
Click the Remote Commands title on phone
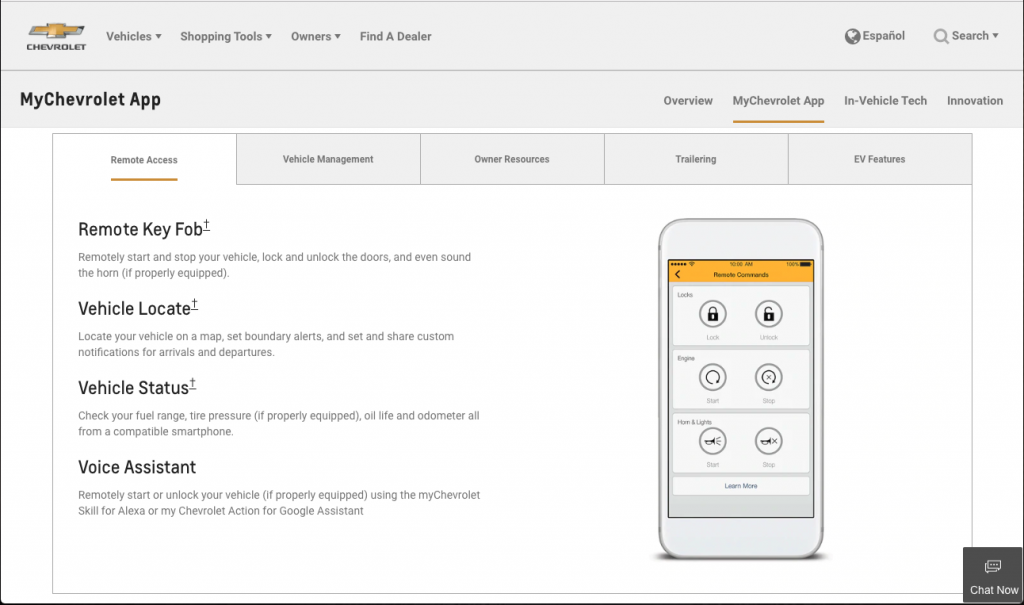pyautogui.click(x=741, y=275)
